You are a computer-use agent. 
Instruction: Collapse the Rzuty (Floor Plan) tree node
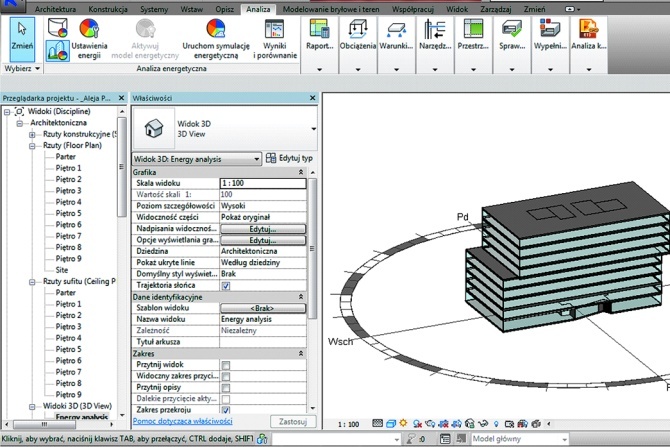[32, 146]
